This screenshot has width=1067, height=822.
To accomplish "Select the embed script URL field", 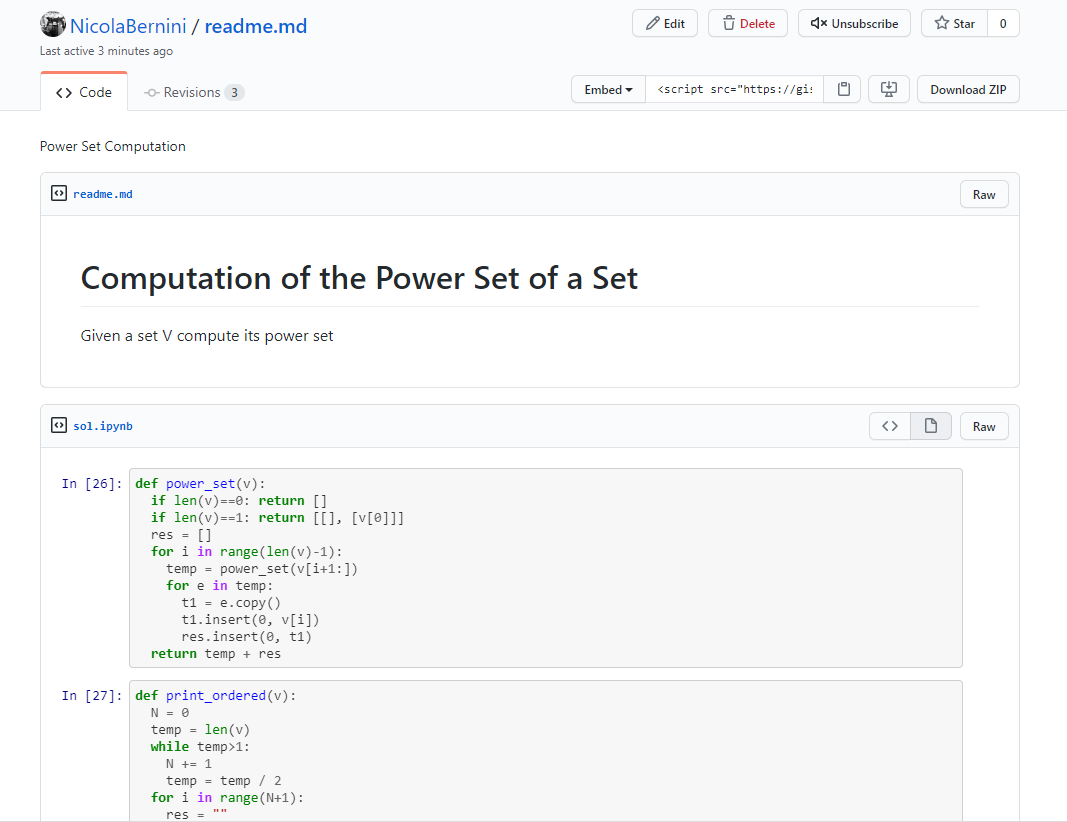I will click(x=734, y=89).
